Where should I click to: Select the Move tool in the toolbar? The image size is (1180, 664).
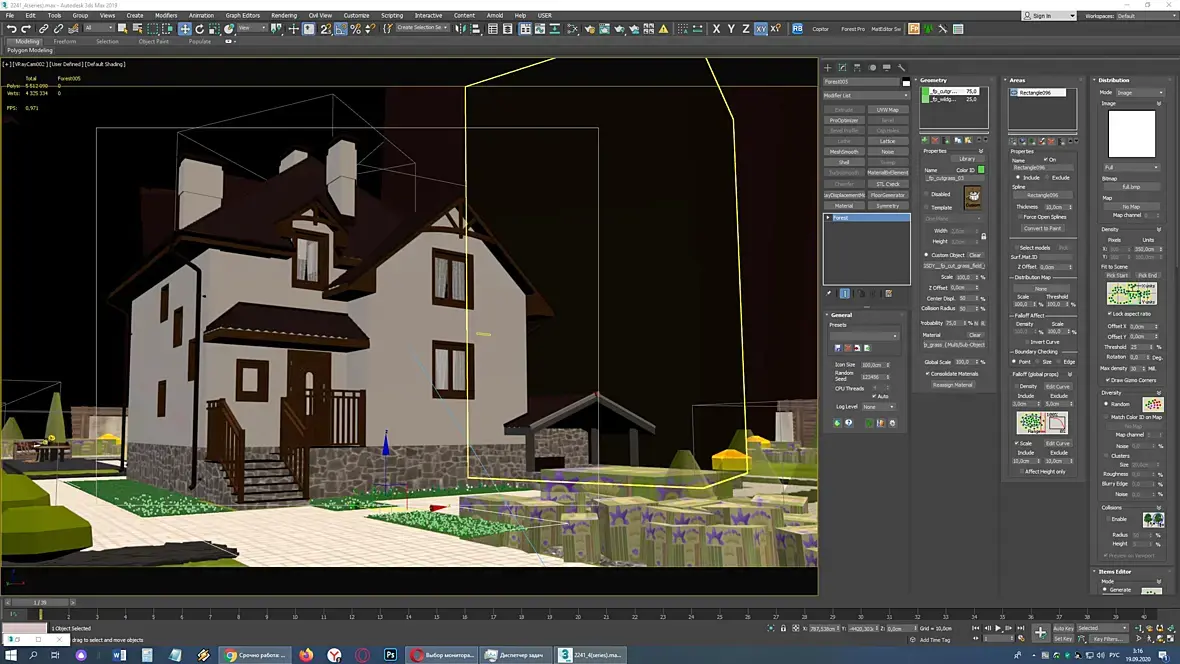click(185, 29)
